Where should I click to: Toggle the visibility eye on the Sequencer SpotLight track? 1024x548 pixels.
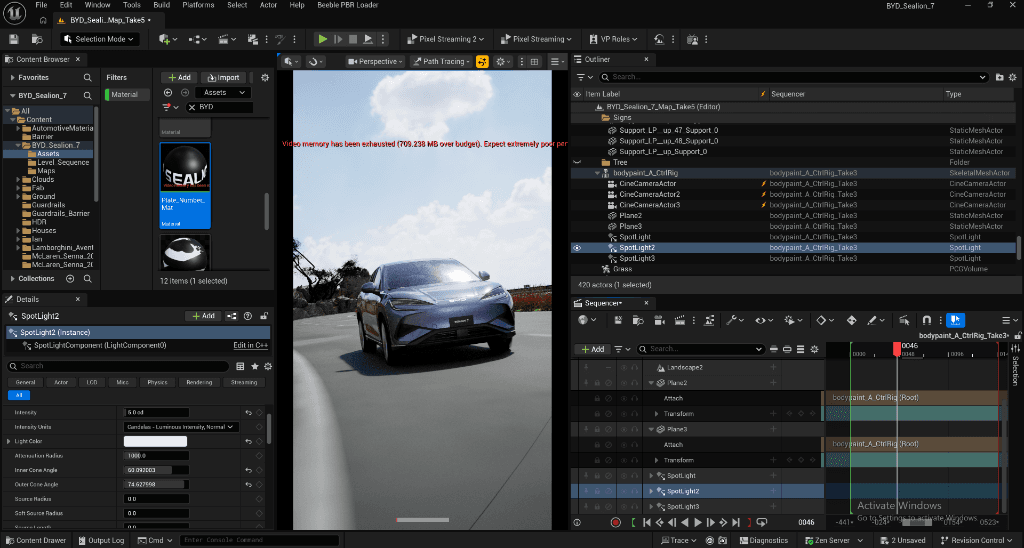pyautogui.click(x=624, y=476)
